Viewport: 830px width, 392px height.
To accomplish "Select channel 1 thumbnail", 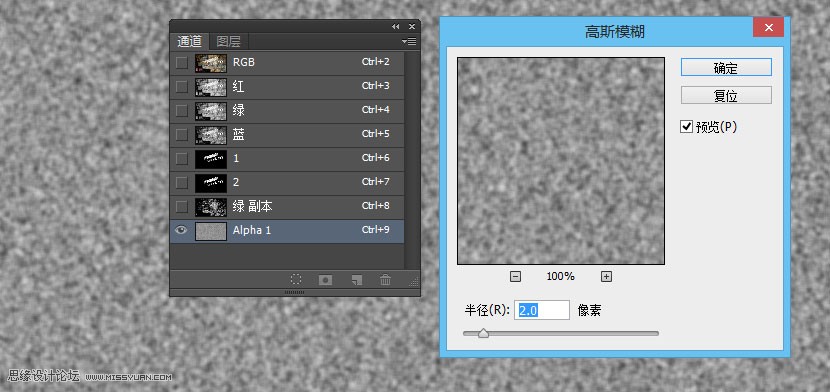I will (211, 158).
